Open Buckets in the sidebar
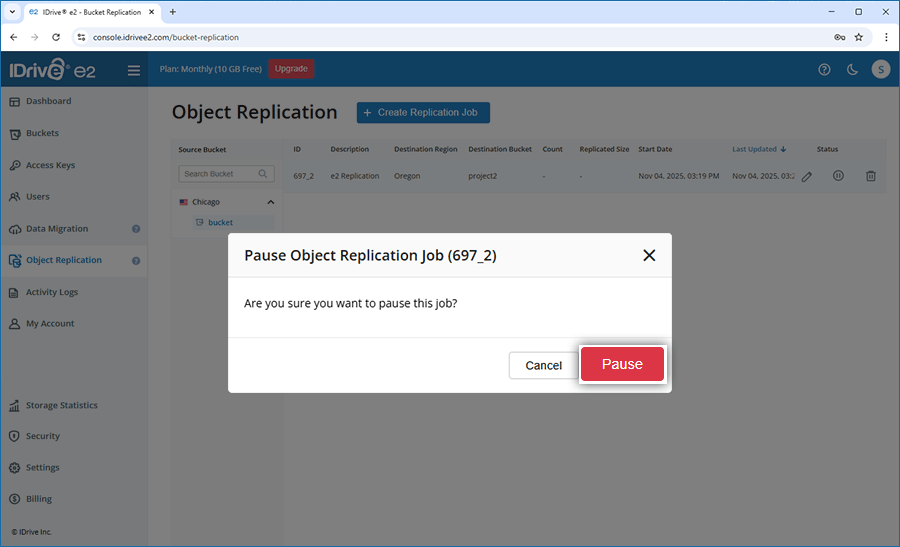Viewport: 900px width, 547px height. click(42, 133)
